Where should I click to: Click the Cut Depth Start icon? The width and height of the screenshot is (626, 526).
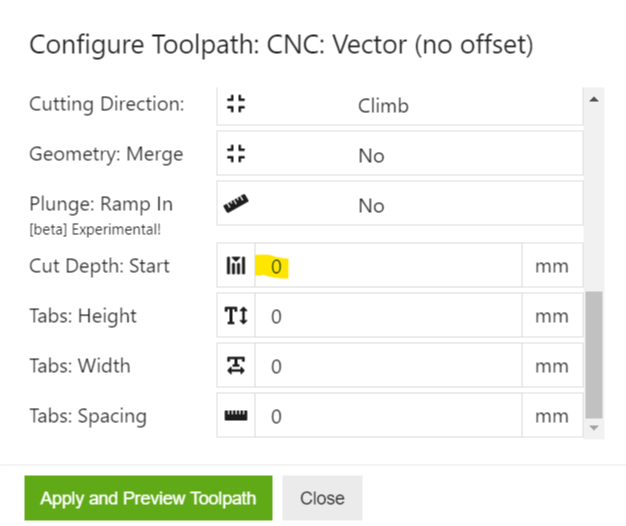pyautogui.click(x=236, y=266)
